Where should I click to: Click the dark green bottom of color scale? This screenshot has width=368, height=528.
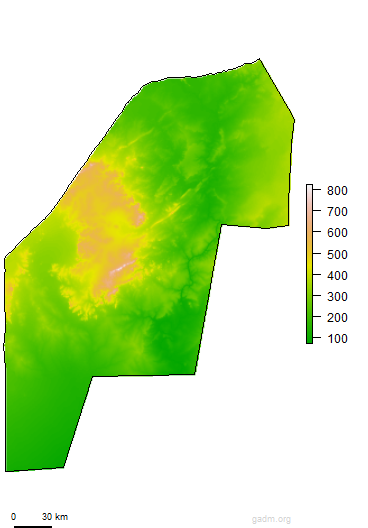click(309, 339)
